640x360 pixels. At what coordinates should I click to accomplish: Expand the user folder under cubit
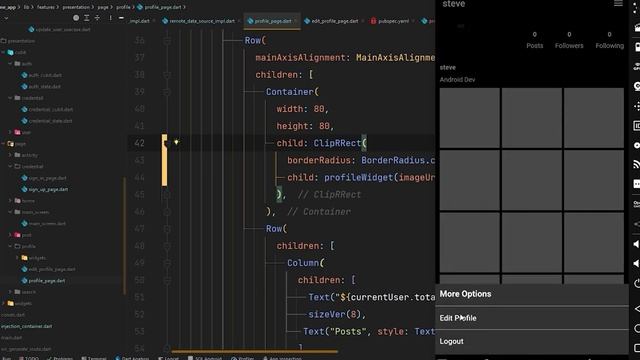(x=10, y=132)
